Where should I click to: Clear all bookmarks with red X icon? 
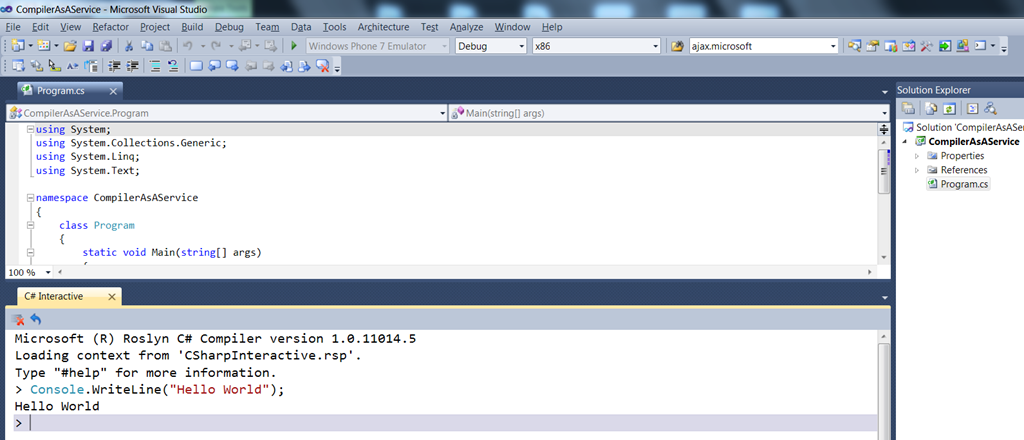pos(322,65)
